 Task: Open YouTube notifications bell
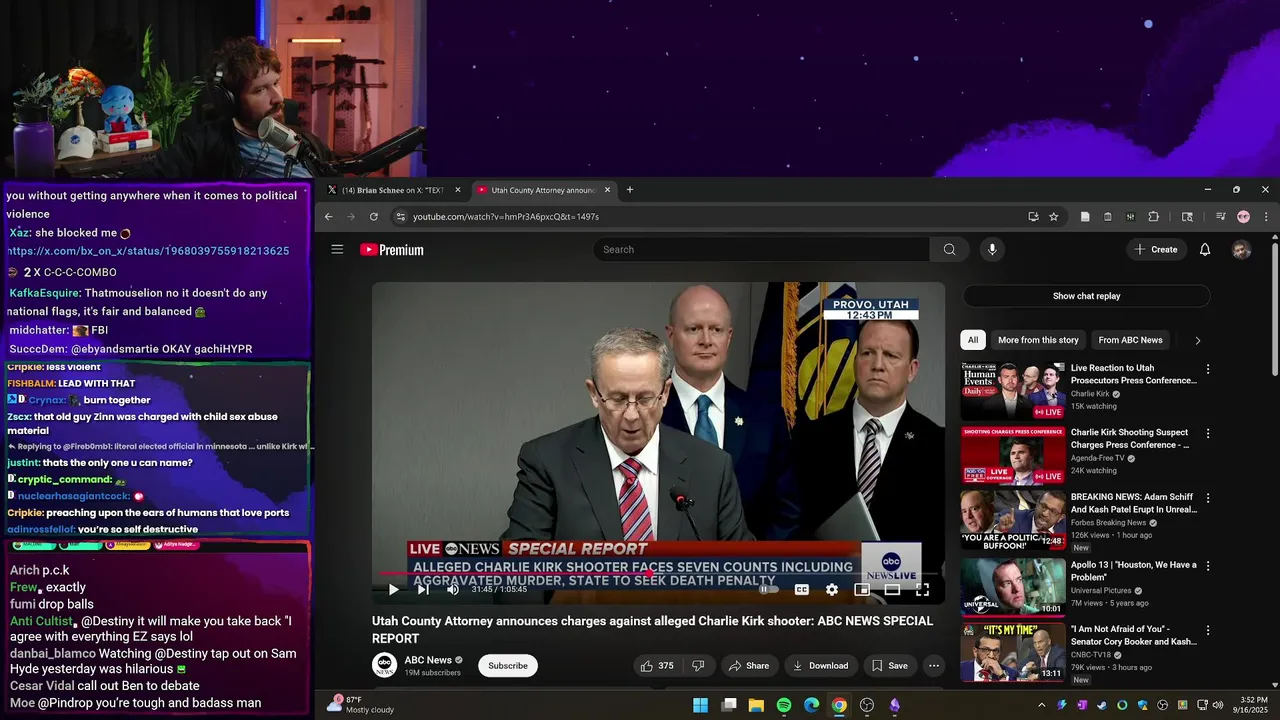1205,249
